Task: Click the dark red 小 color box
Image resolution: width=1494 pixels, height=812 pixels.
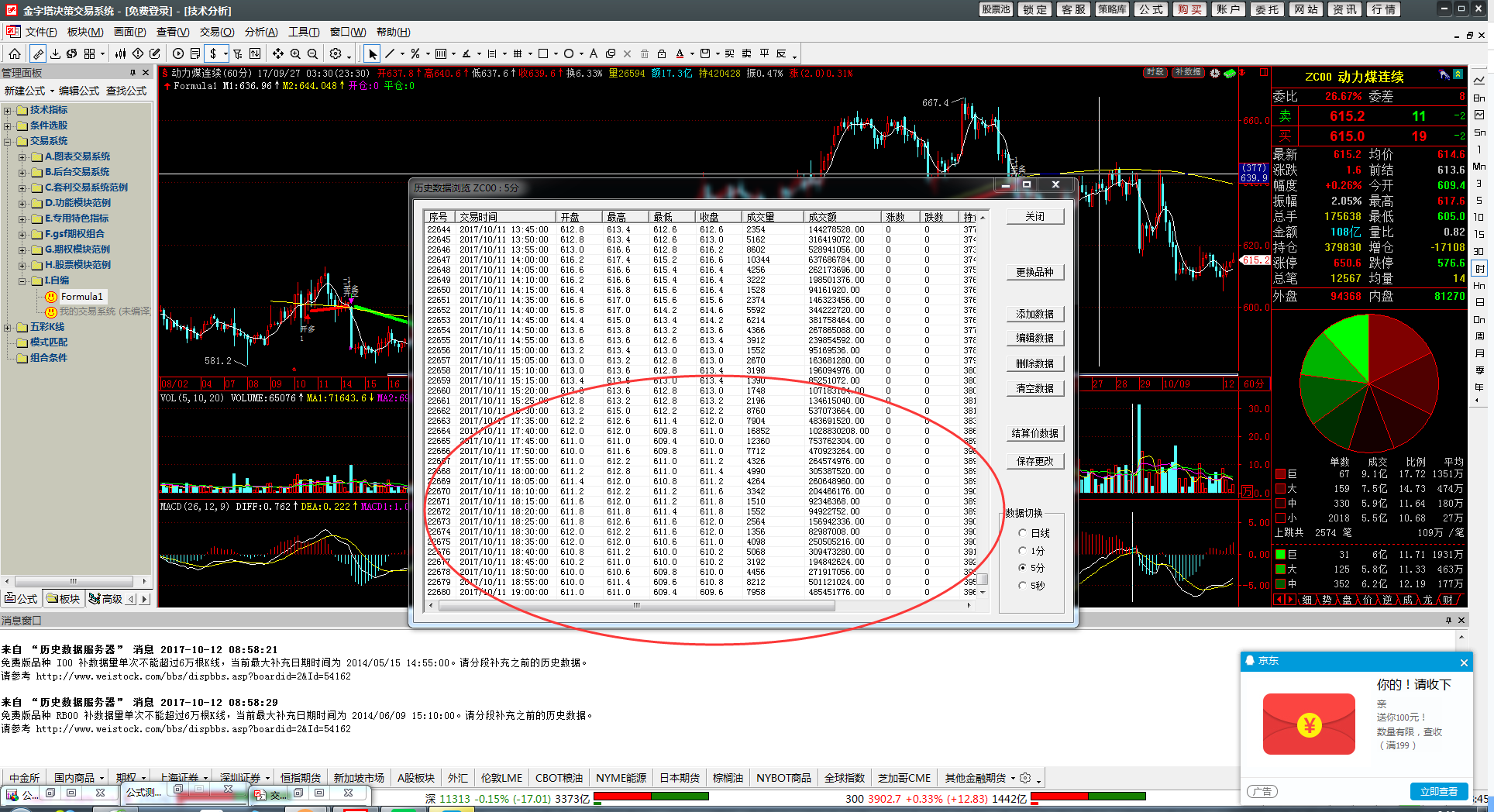Action: [1281, 518]
